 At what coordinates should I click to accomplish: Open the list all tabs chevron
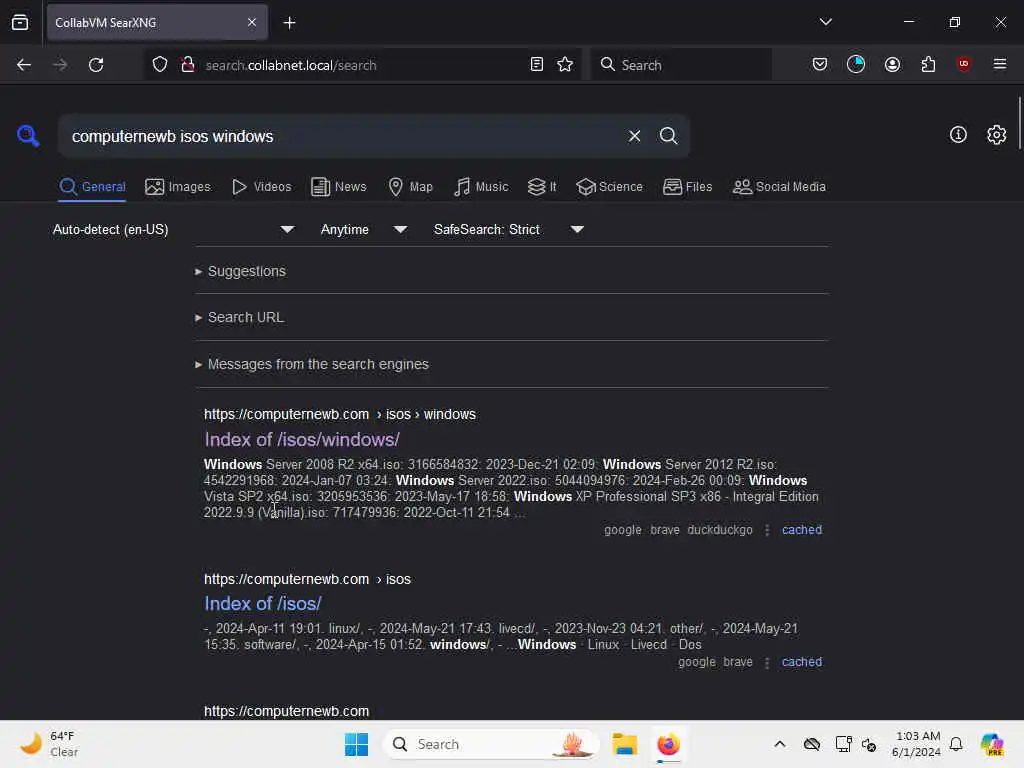pos(826,22)
